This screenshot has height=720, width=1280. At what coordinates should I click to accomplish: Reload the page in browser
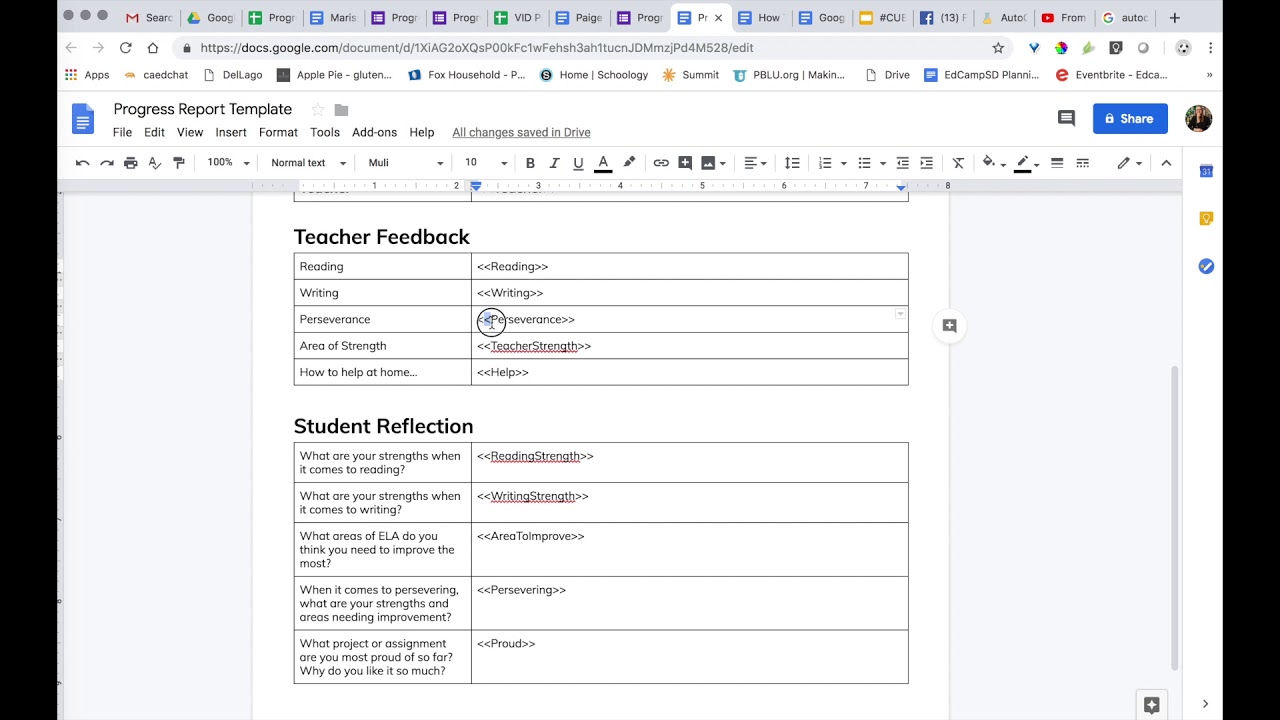125,47
